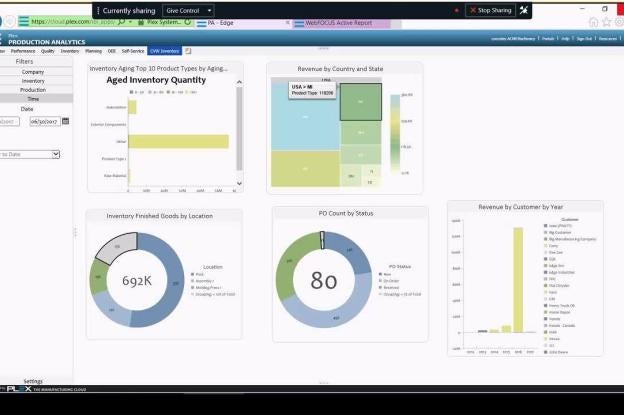The image size is (624, 415).
Task: Click the dark green highlighted treemap tile
Action: click(x=361, y=102)
